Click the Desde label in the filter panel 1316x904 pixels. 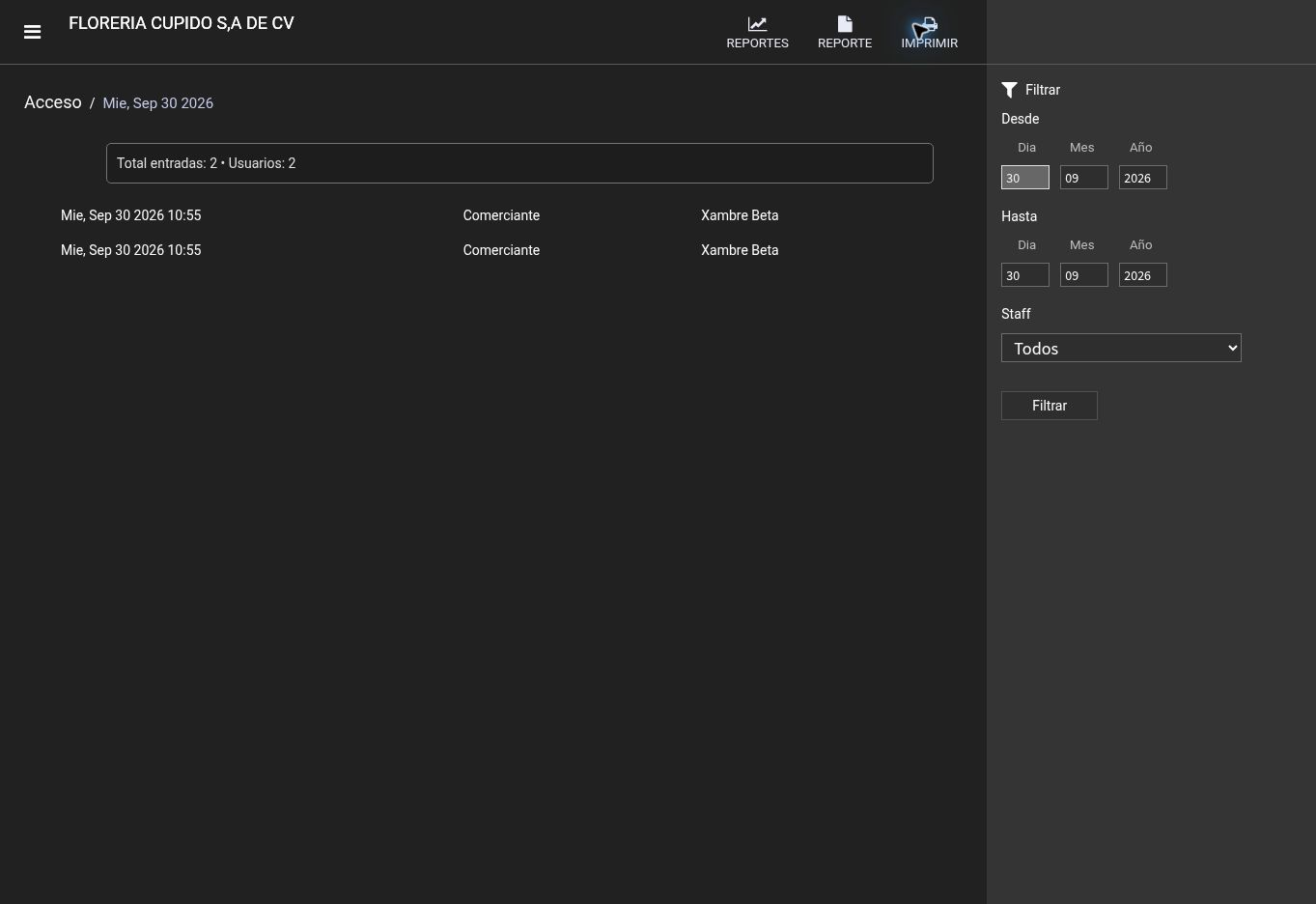pyautogui.click(x=1021, y=119)
